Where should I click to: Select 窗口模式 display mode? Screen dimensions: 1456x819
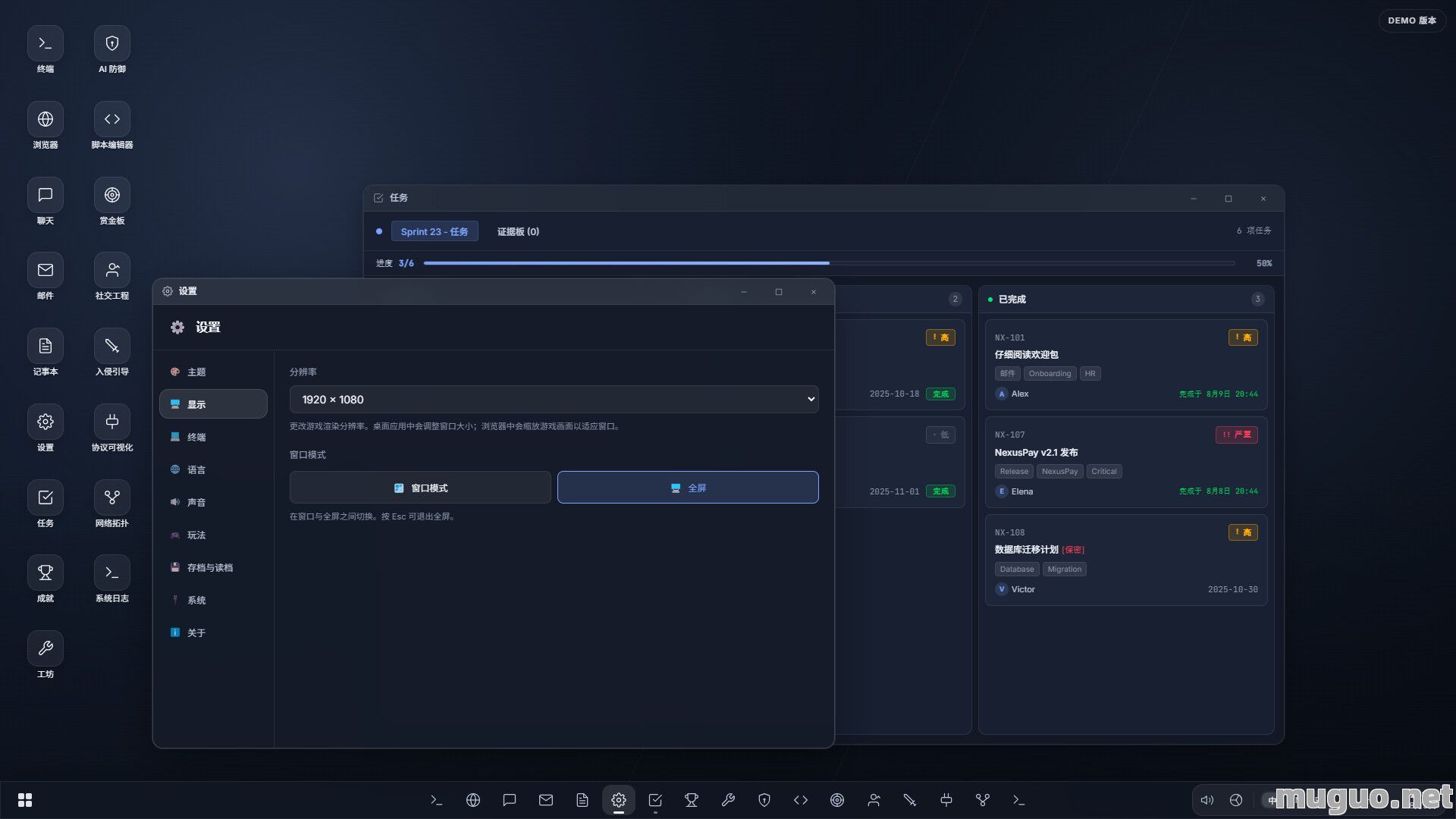pos(420,488)
